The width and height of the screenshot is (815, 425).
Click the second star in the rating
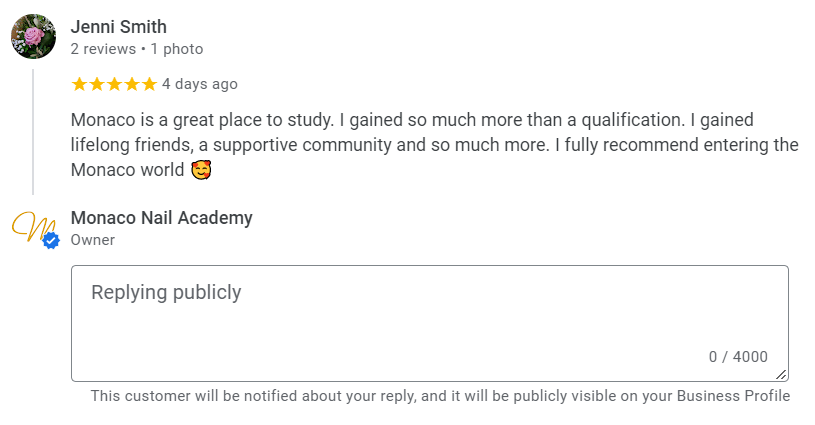click(97, 84)
